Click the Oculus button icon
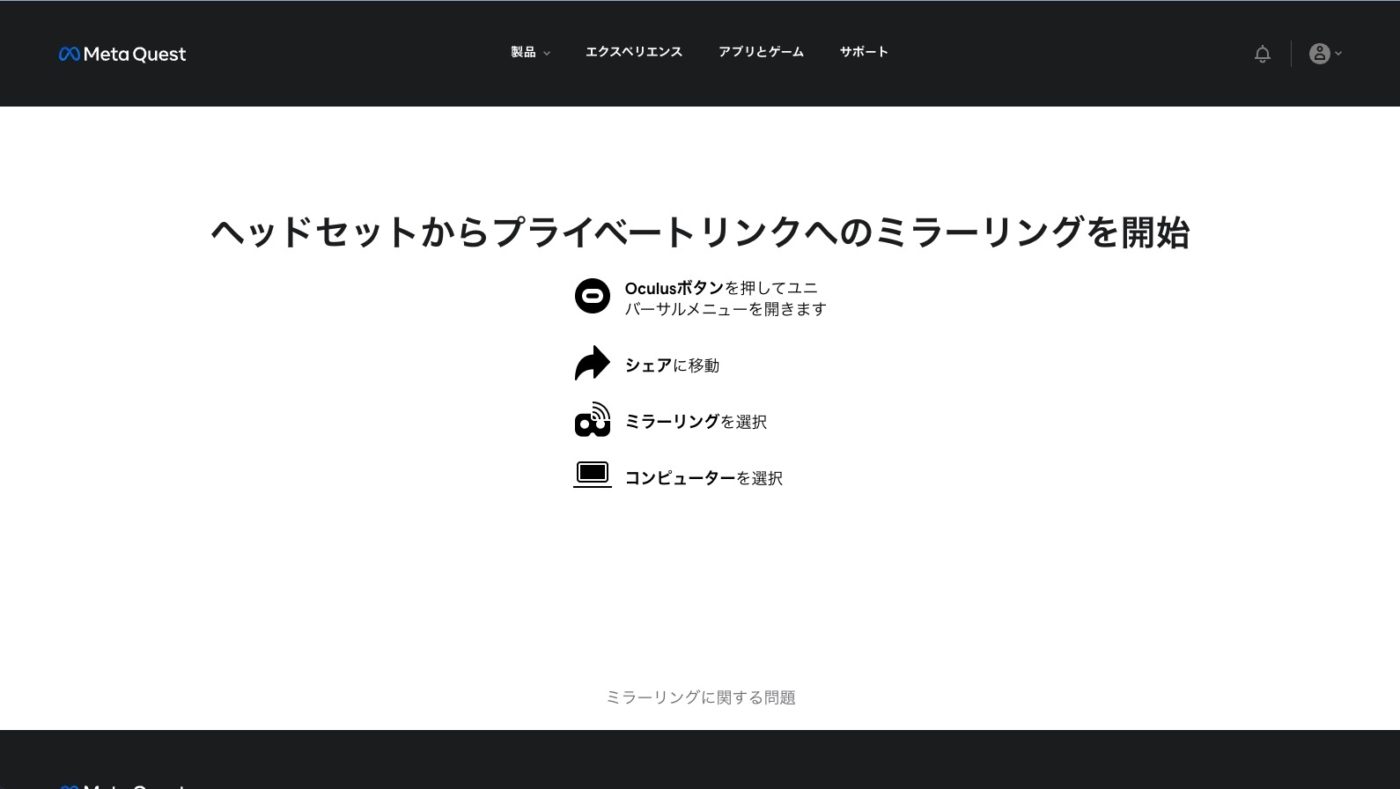The image size is (1400, 789). click(592, 296)
